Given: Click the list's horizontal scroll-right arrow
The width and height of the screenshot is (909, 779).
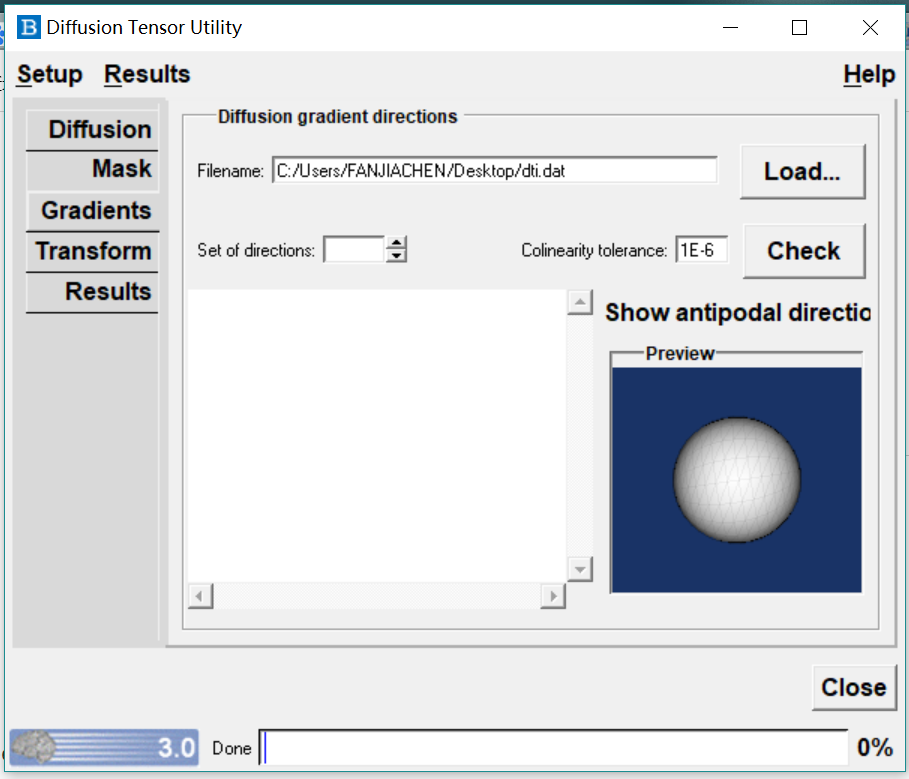Looking at the screenshot, I should click(552, 596).
